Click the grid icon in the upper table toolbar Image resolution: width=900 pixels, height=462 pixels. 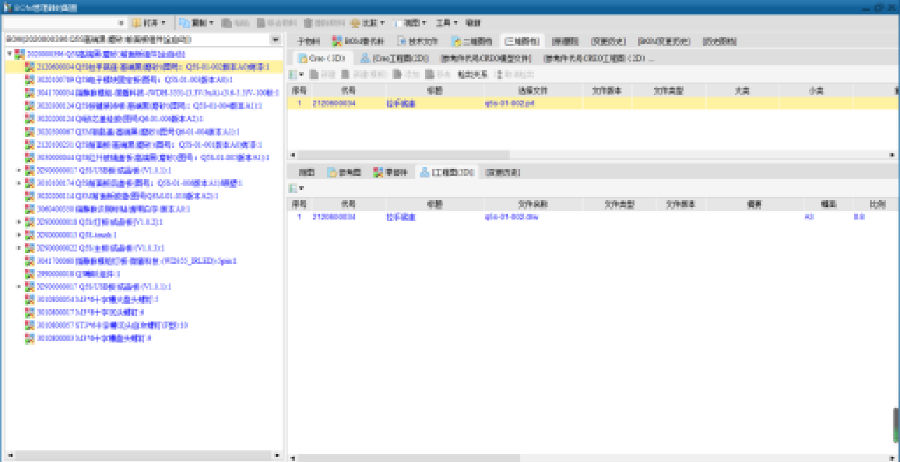click(x=293, y=74)
